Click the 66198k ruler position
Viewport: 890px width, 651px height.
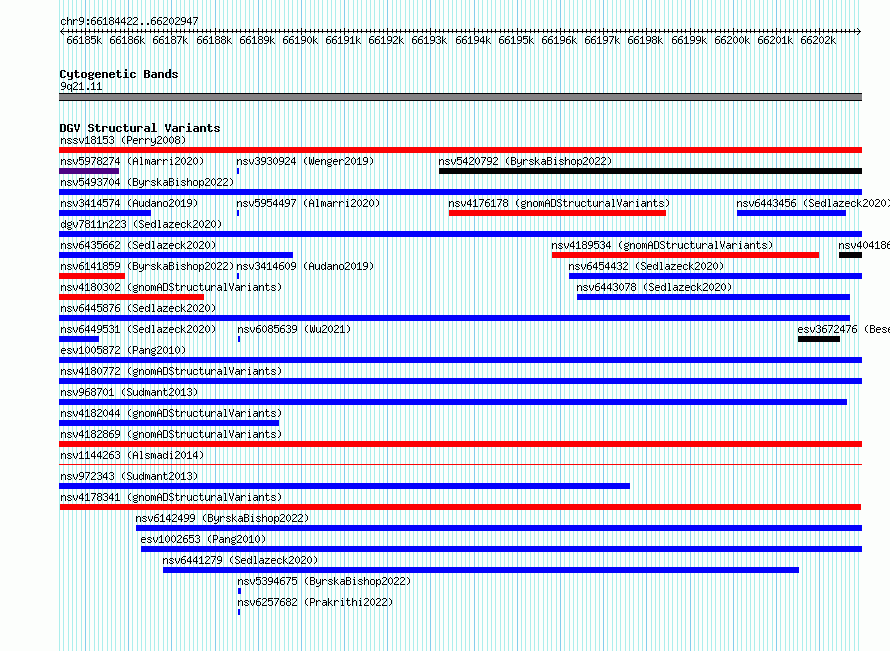645,40
